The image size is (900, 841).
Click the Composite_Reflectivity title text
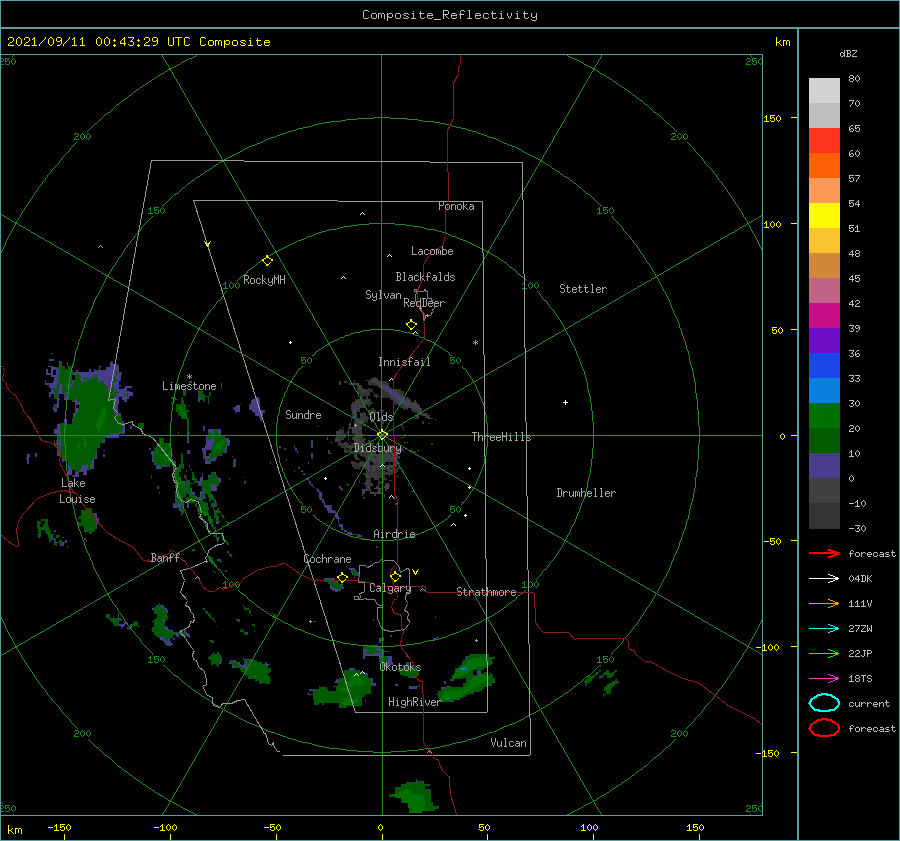click(449, 15)
